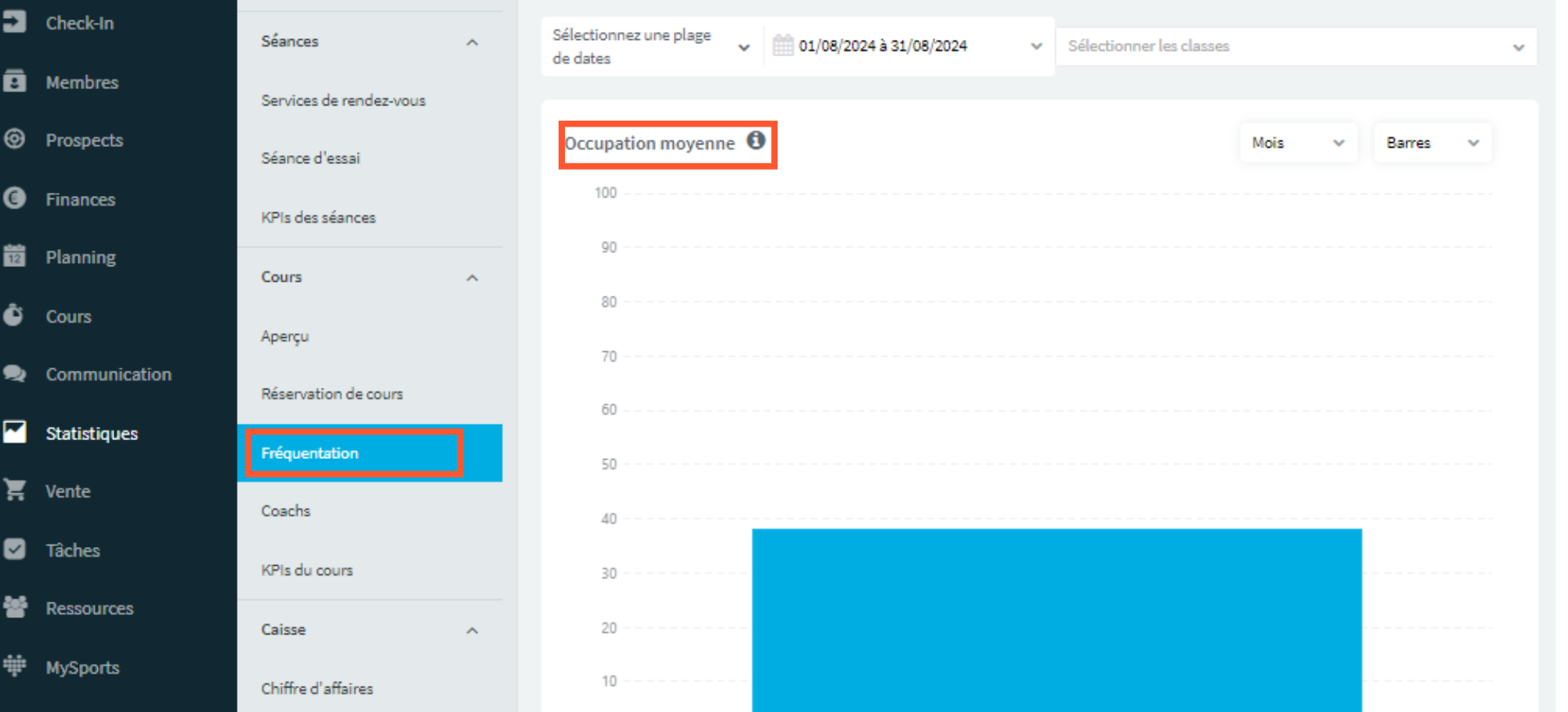Click the calendar icon in date field

(x=782, y=45)
